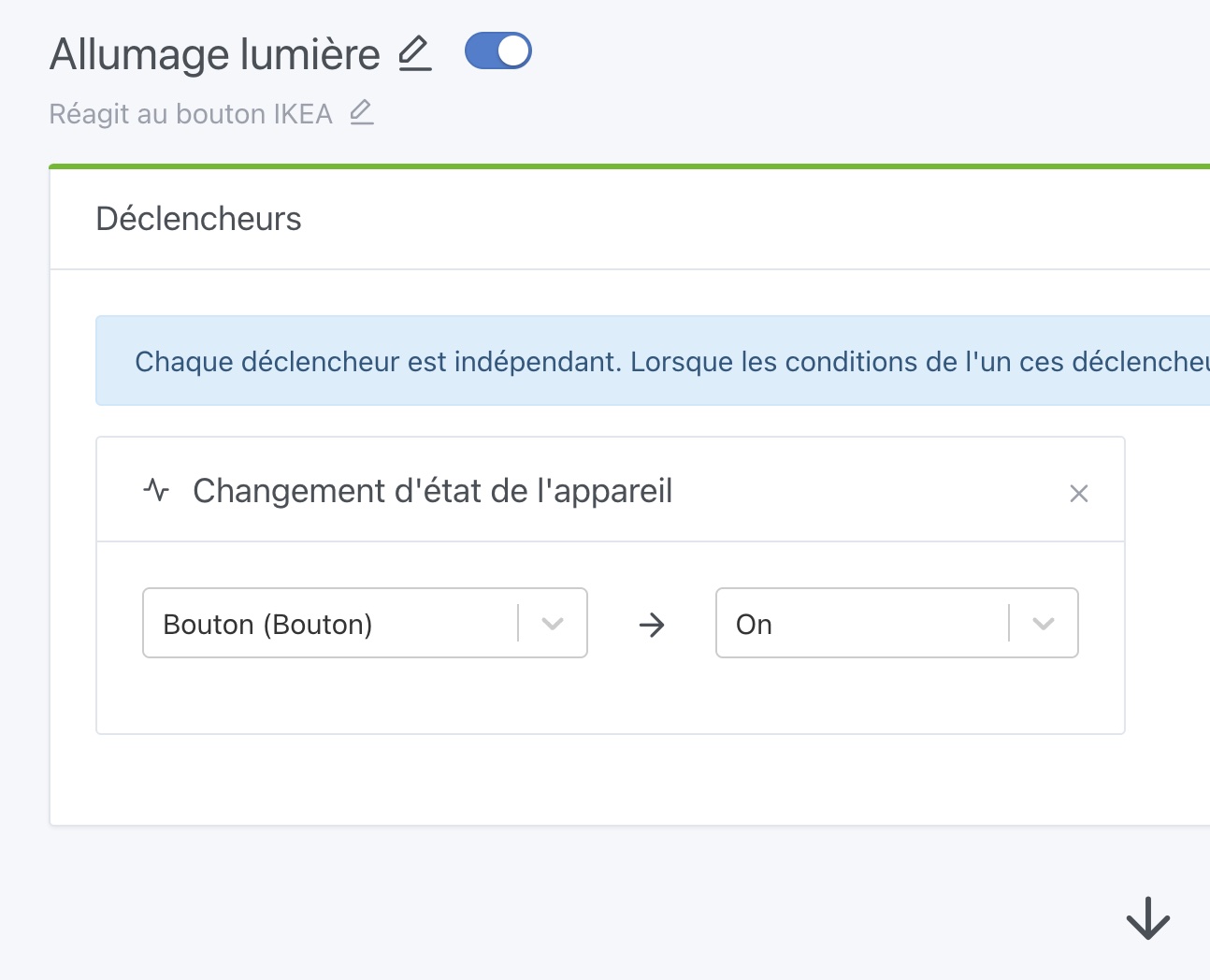Click empty space below the trigger selectors
Image resolution: width=1210 pixels, height=980 pixels.
click(x=610, y=697)
